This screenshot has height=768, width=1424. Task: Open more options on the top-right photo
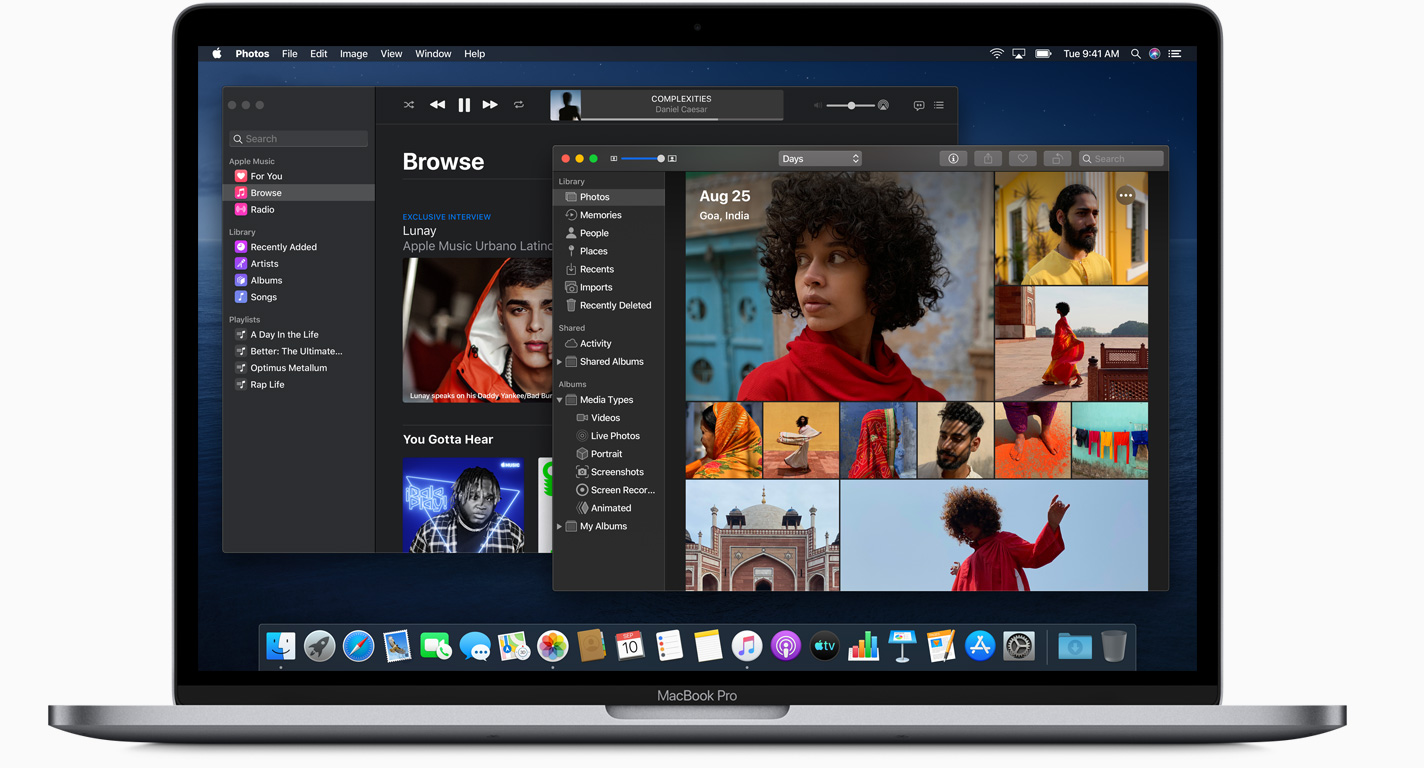point(1126,196)
